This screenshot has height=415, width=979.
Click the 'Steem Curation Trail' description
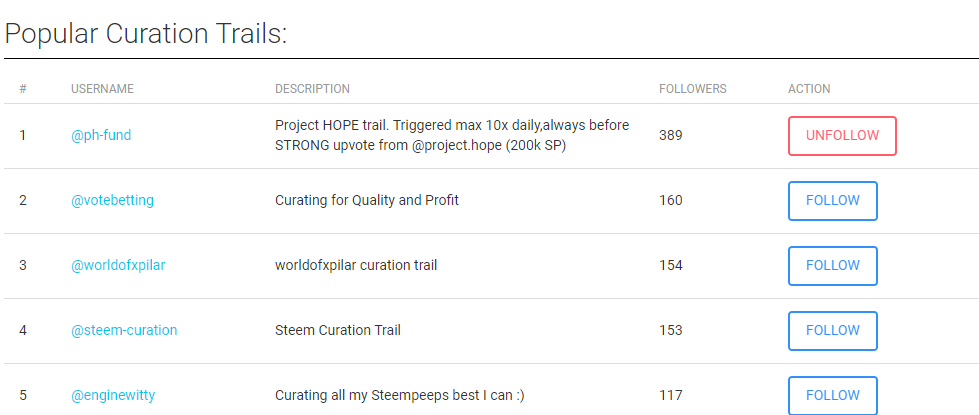tap(337, 331)
